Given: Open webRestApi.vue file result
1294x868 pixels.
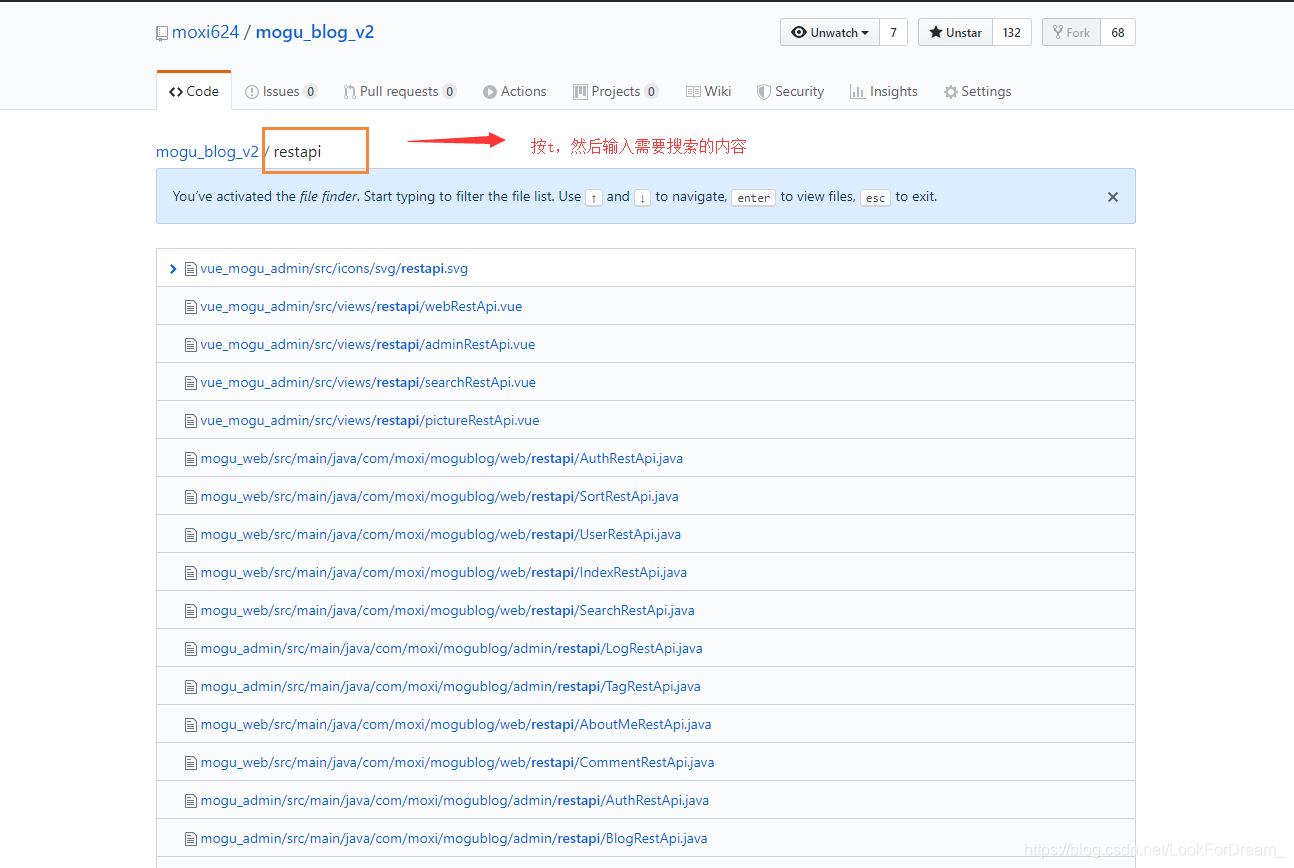Looking at the screenshot, I should (x=361, y=306).
